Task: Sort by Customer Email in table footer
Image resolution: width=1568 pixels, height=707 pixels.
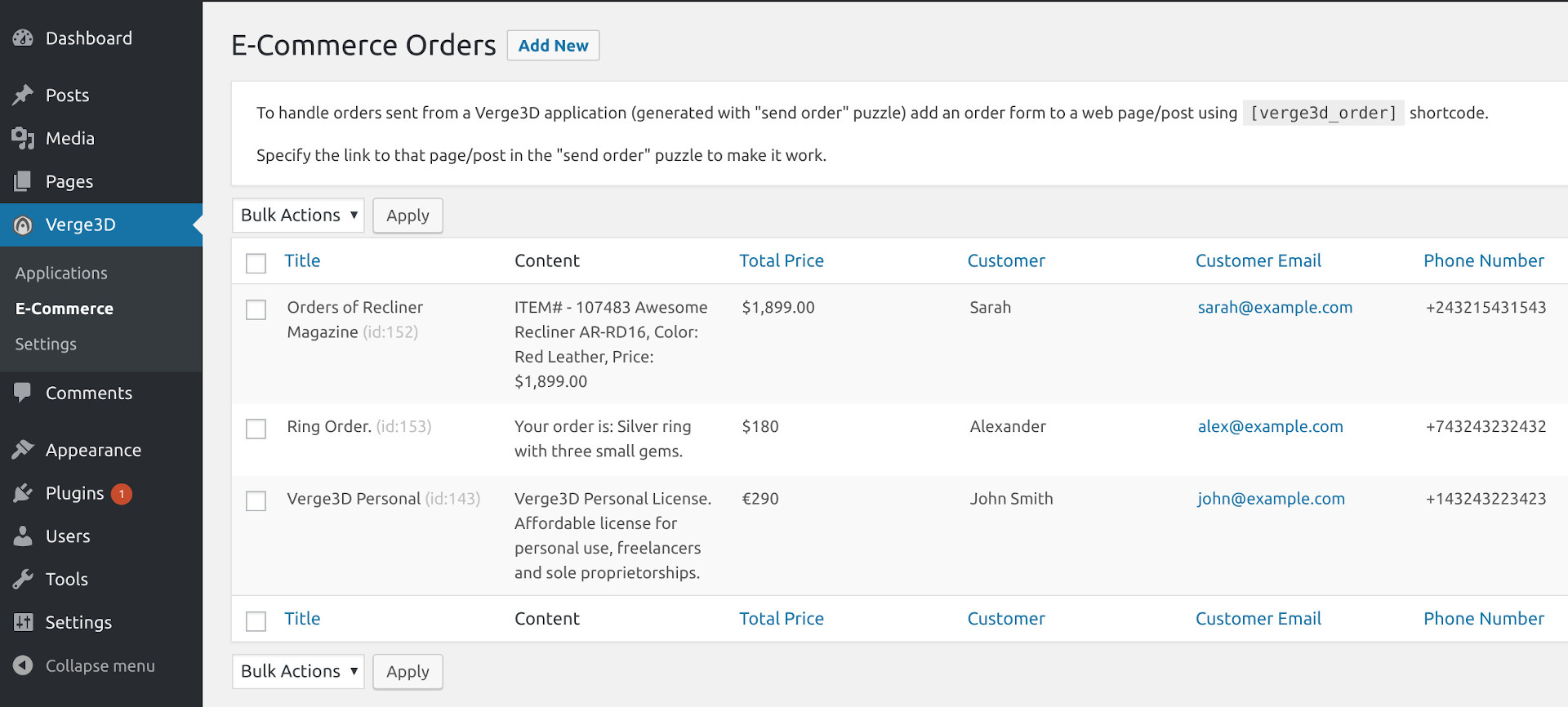Action: pyautogui.click(x=1258, y=619)
